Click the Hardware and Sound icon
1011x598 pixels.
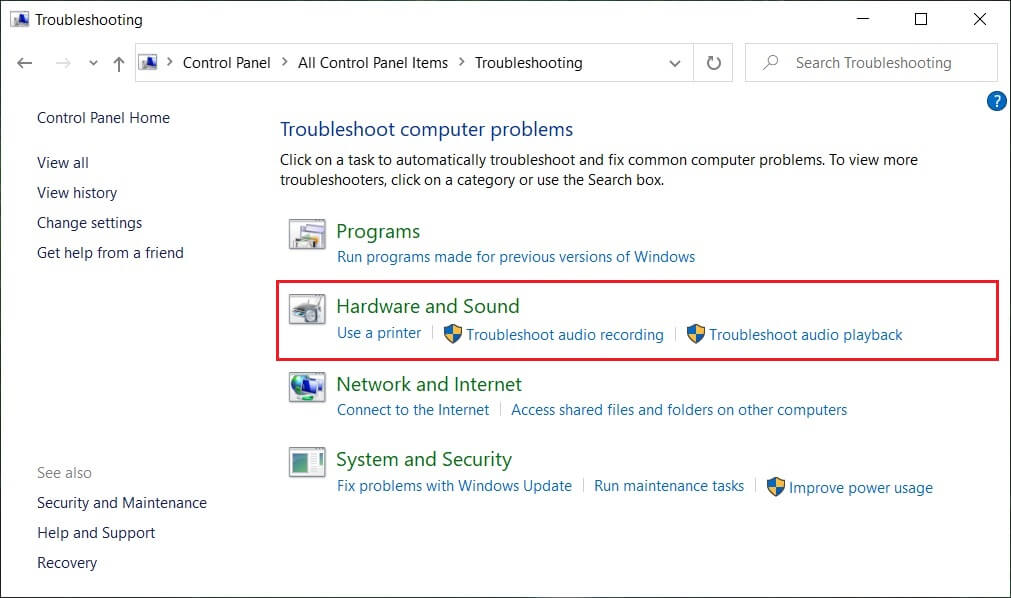[306, 311]
